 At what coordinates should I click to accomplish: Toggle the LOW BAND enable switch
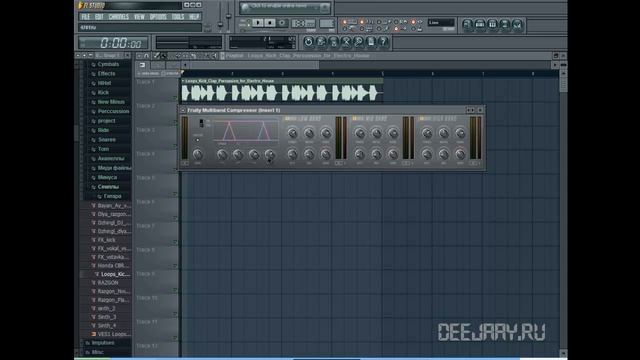[287, 119]
